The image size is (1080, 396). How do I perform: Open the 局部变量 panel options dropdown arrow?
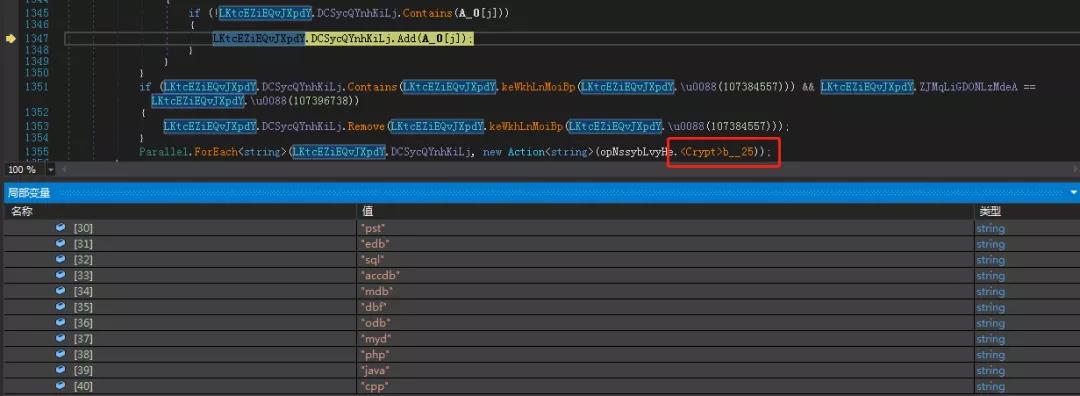pyautogui.click(x=1073, y=192)
